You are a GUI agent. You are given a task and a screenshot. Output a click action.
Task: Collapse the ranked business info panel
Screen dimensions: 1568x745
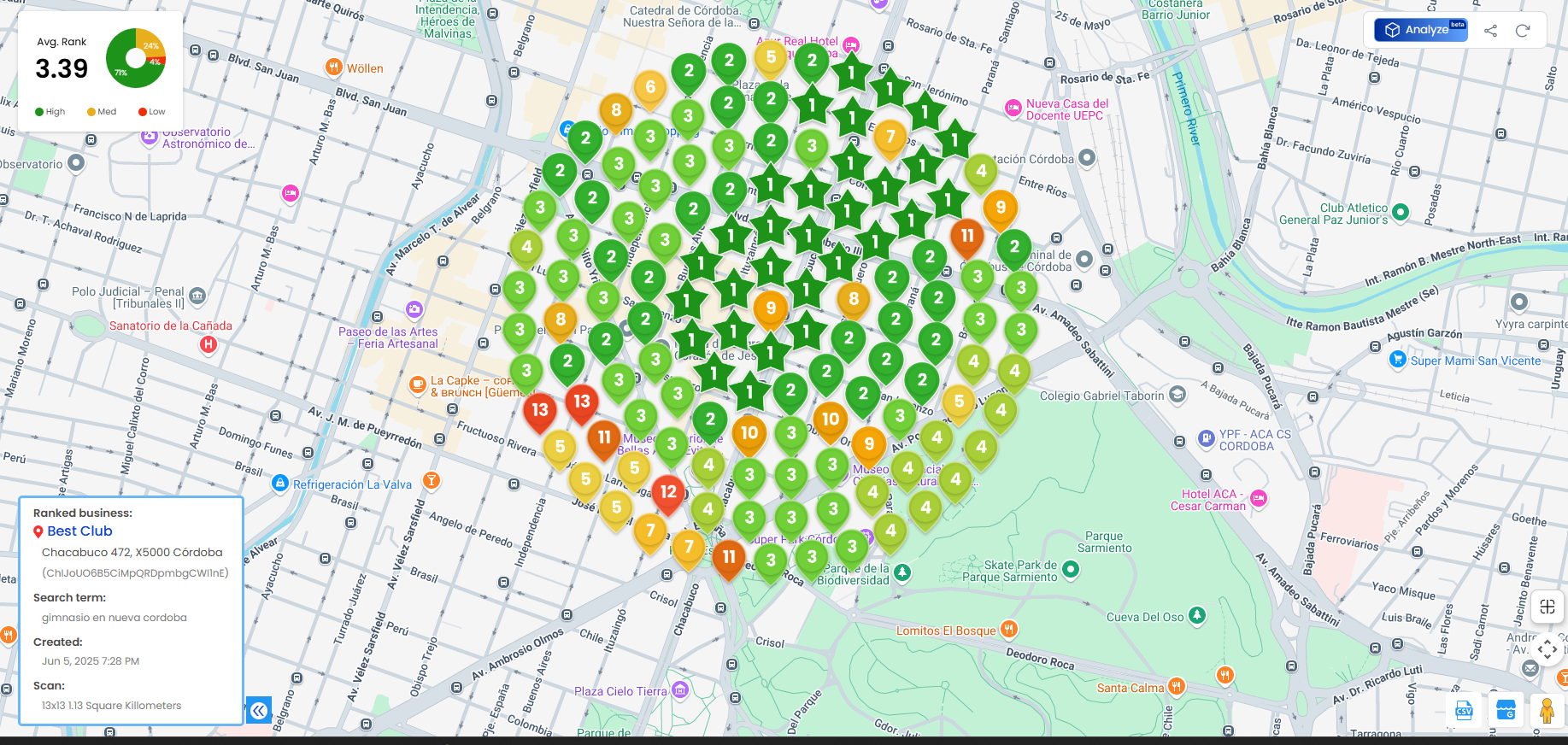[259, 710]
